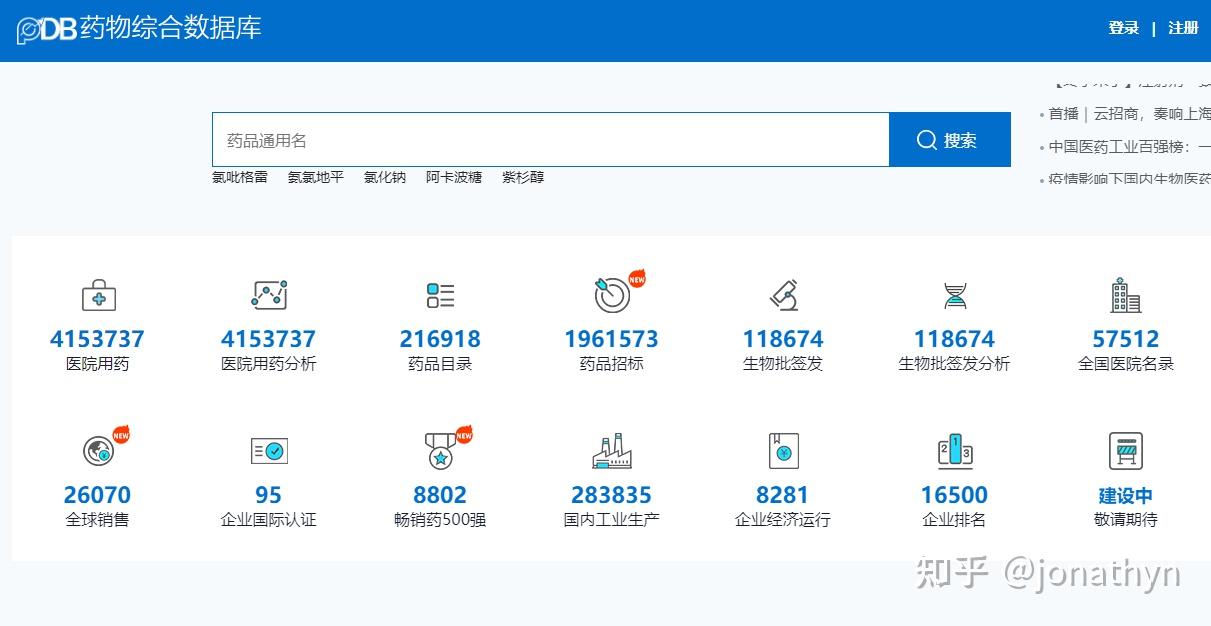The width and height of the screenshot is (1211, 626).
Task: Click the 全球销售 label
Action: pos(98,520)
